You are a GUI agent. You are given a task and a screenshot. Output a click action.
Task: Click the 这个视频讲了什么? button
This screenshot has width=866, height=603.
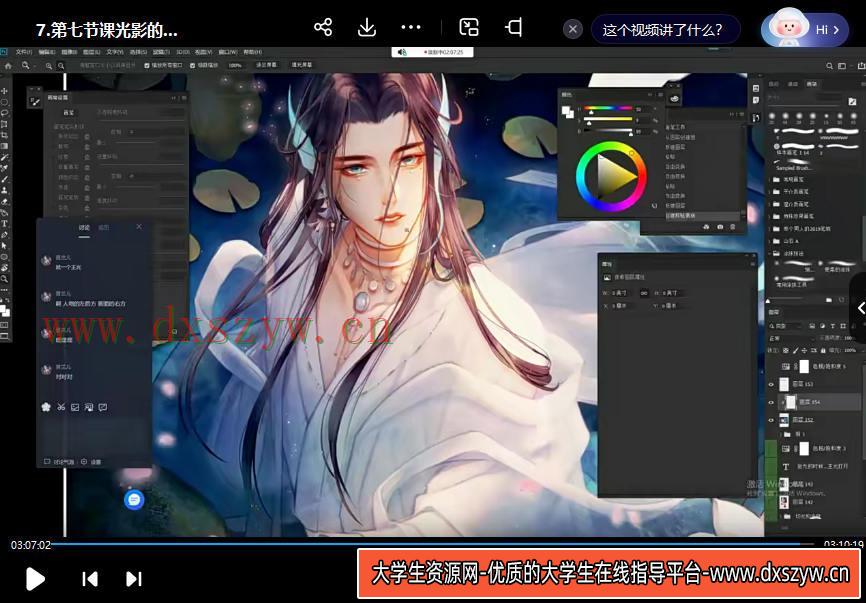[x=666, y=29]
